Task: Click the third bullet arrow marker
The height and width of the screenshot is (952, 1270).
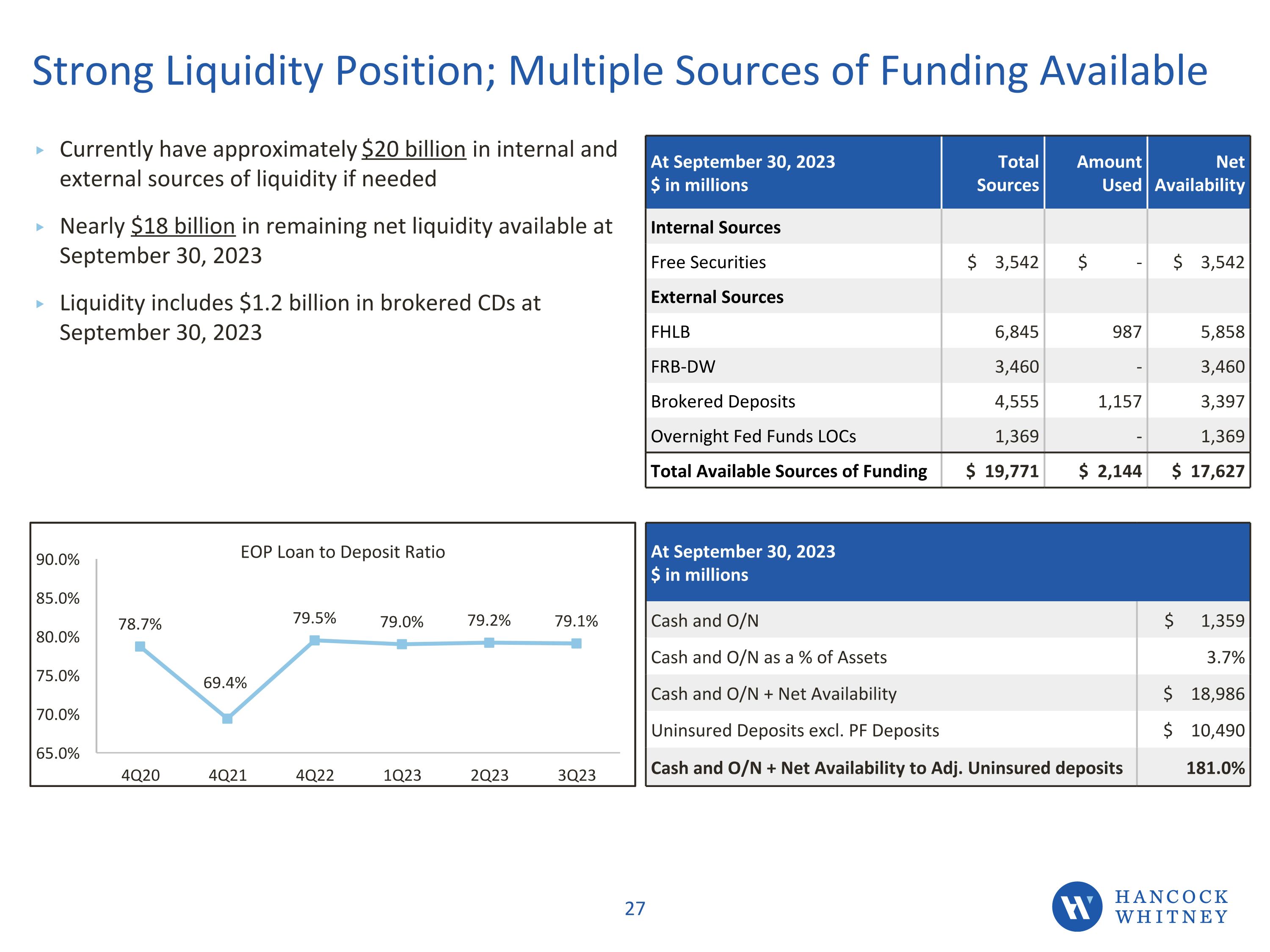Action: click(40, 304)
